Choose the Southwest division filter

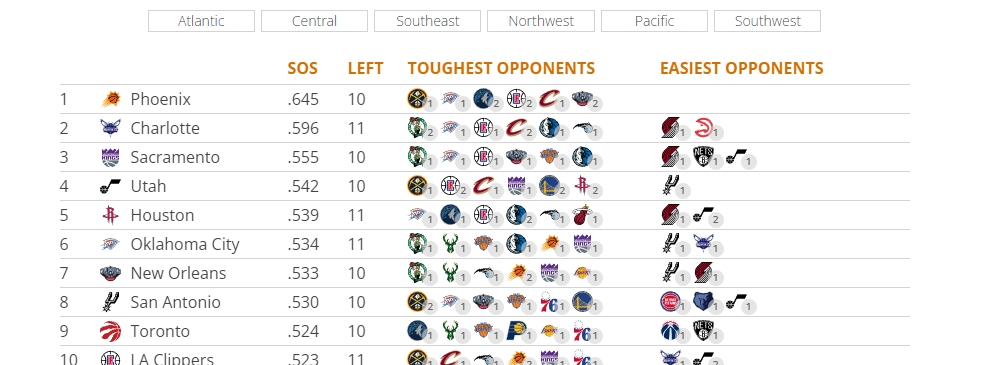coord(768,21)
